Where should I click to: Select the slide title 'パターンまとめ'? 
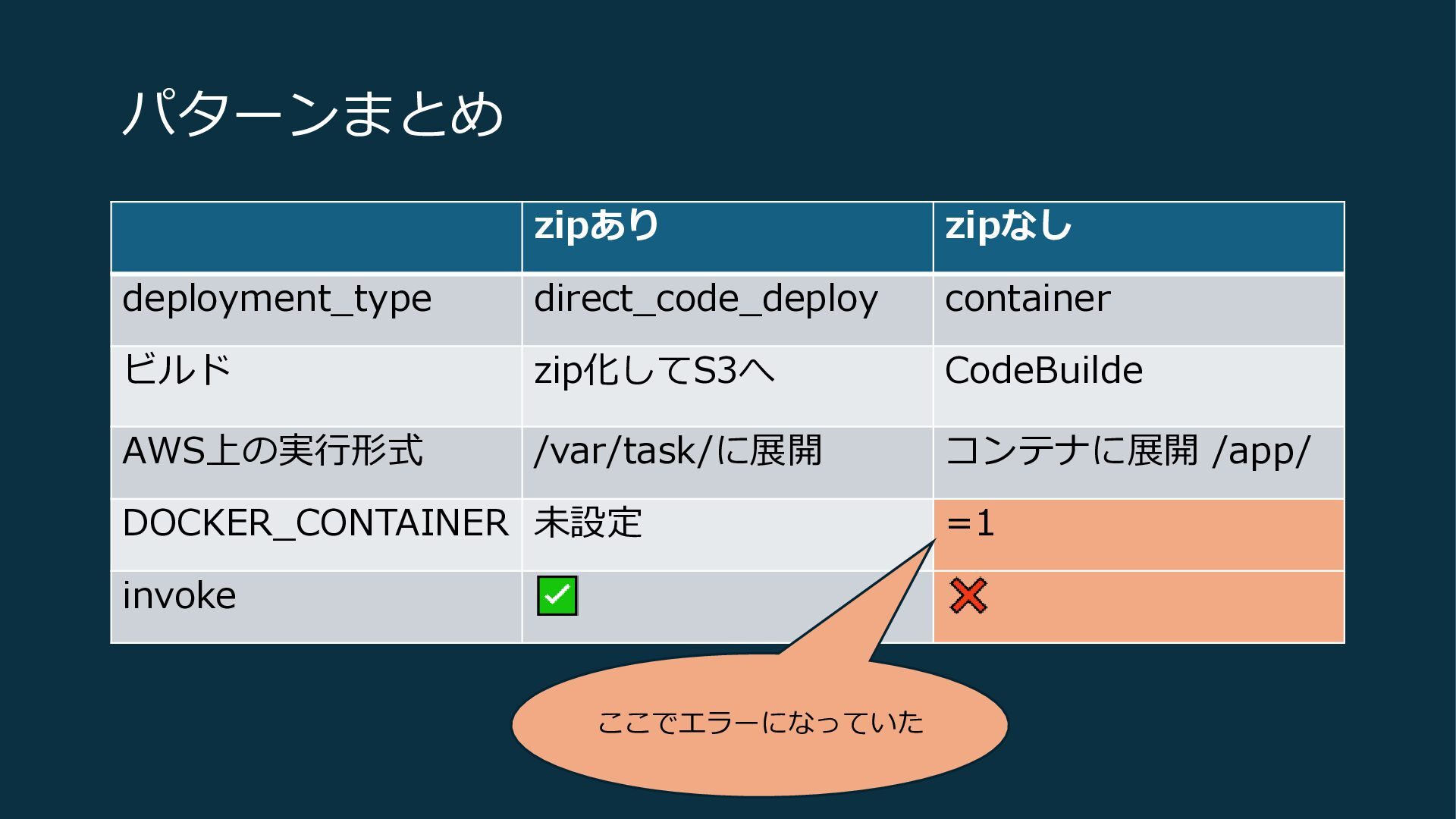[x=312, y=114]
